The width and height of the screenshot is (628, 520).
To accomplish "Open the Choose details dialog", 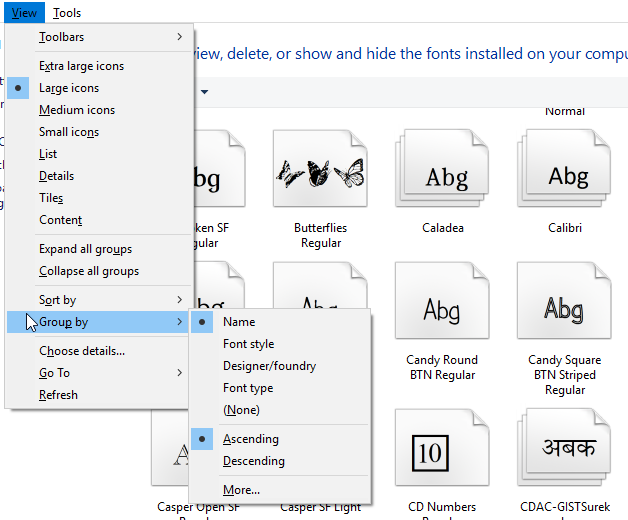I will [x=98, y=351].
